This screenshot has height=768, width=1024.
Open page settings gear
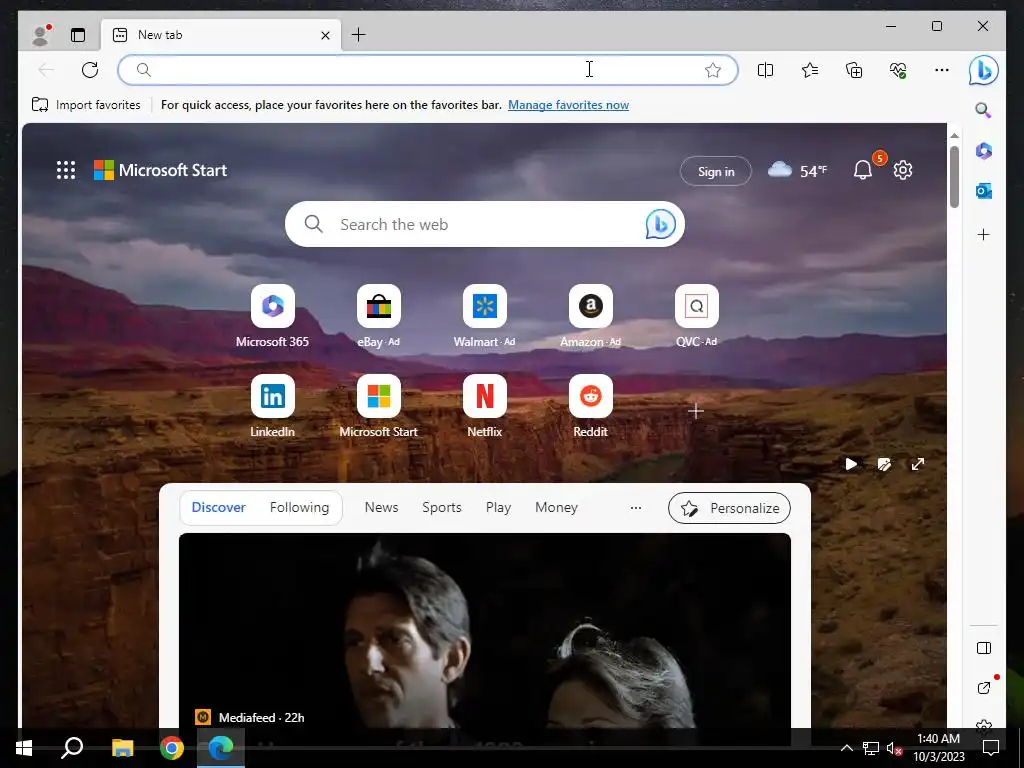(x=903, y=170)
